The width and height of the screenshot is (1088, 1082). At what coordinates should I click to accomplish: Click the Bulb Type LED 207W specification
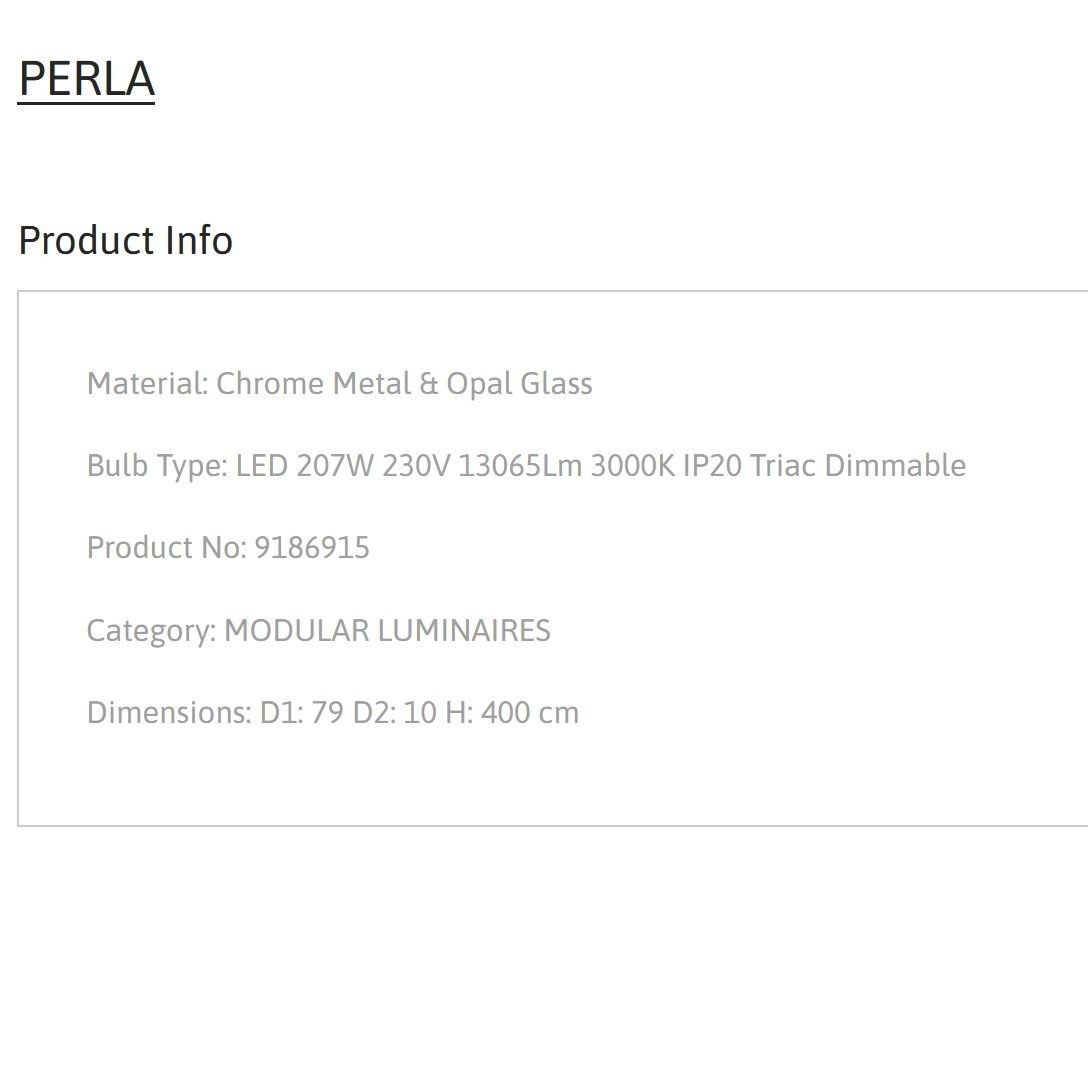pyautogui.click(x=526, y=466)
